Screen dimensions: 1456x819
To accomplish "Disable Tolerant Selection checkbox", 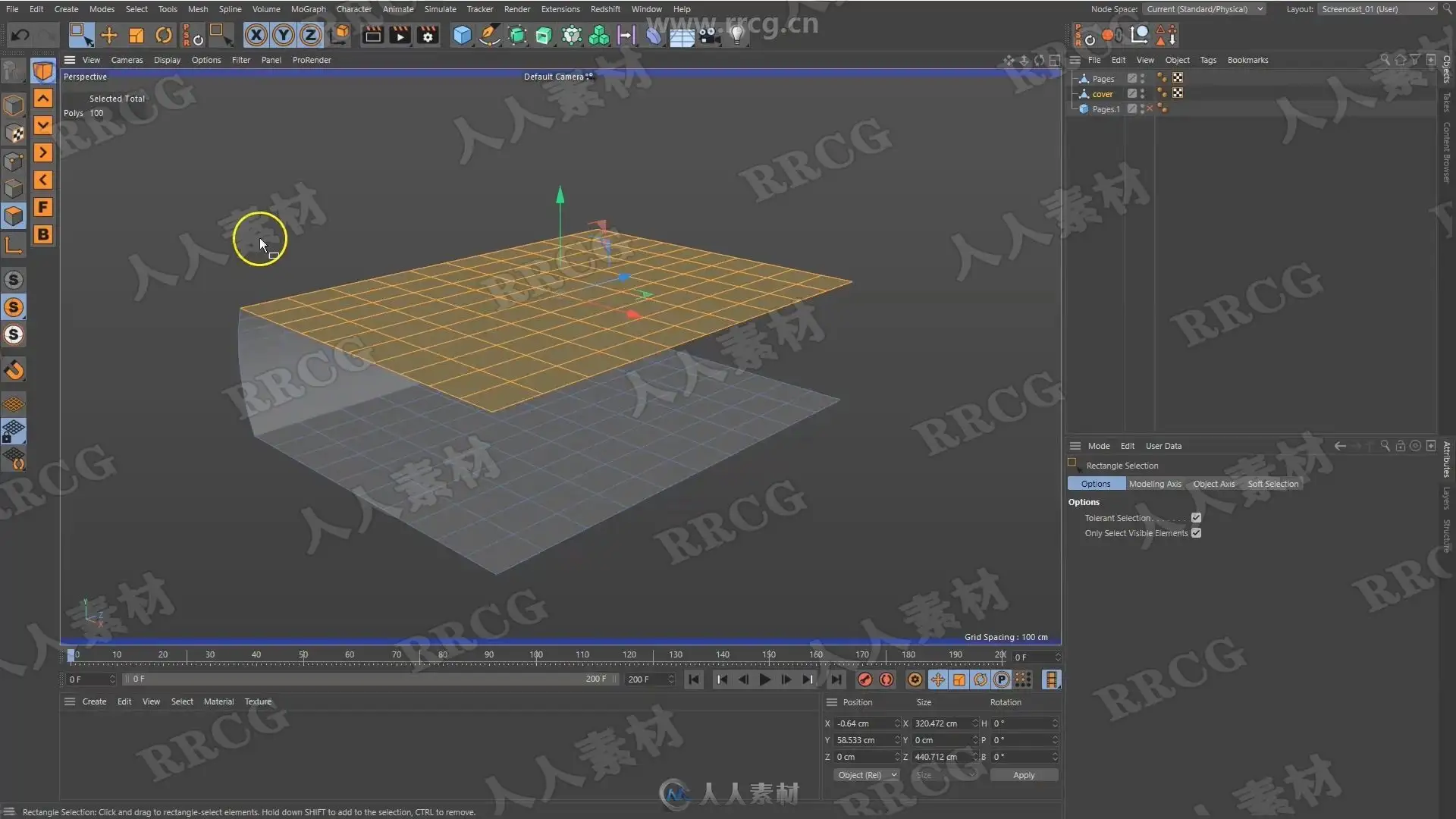I will [1196, 518].
